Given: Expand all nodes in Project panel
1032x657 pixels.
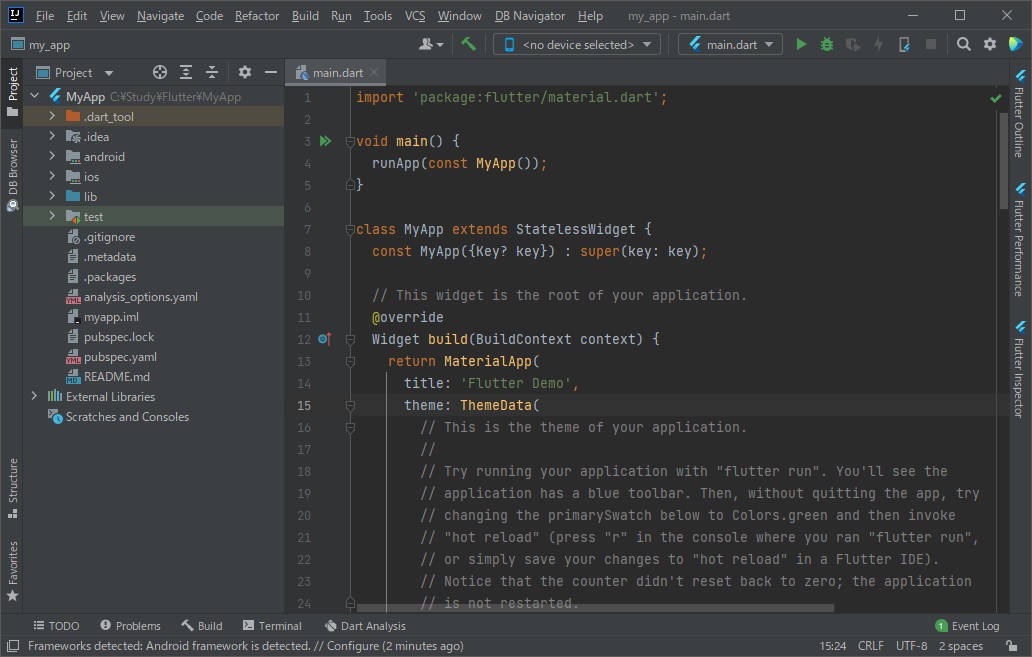Looking at the screenshot, I should (x=186, y=72).
